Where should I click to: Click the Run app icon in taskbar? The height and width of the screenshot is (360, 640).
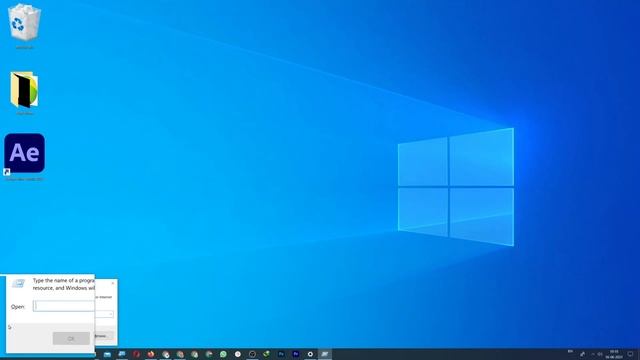(x=325, y=354)
